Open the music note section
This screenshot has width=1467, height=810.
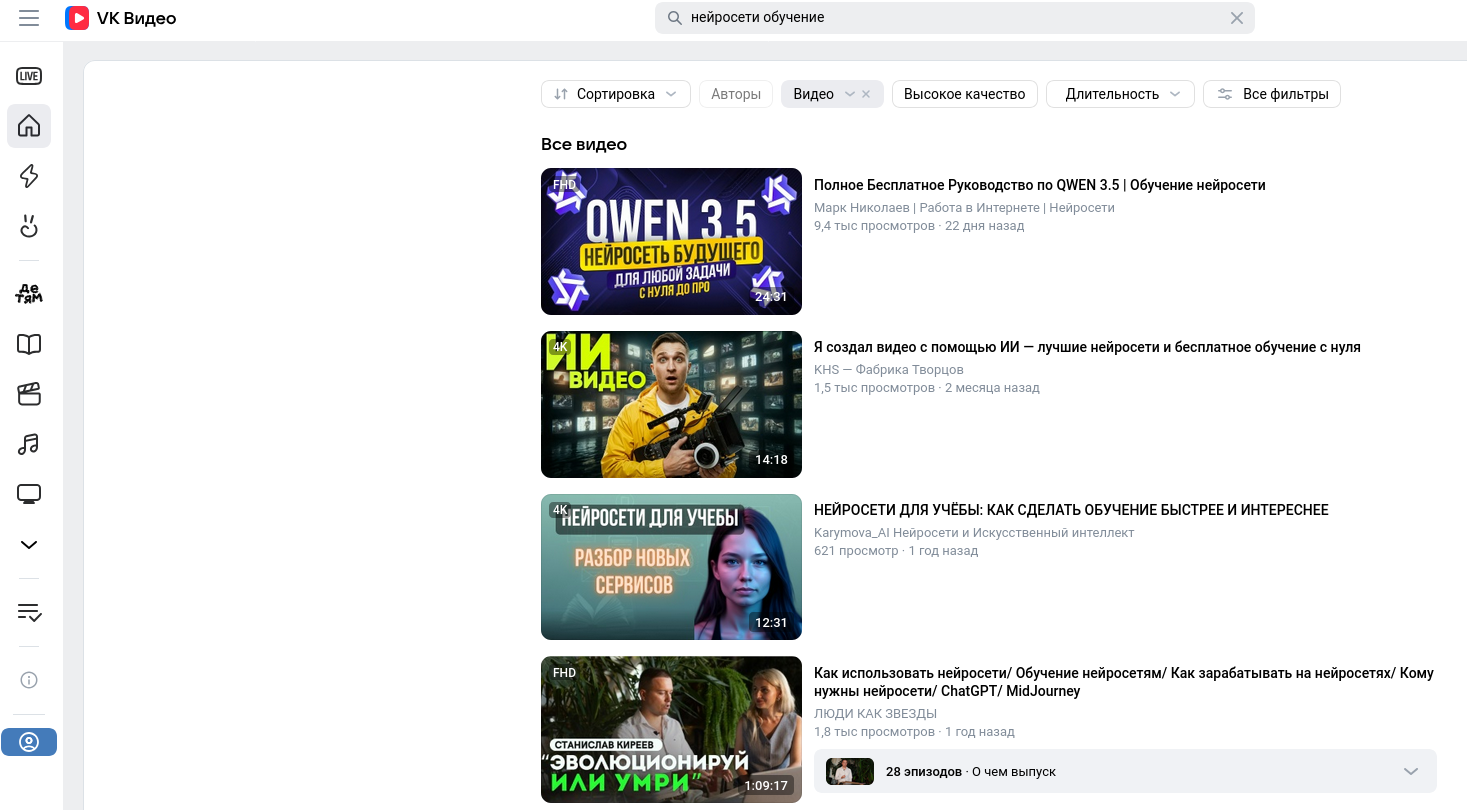click(x=29, y=444)
